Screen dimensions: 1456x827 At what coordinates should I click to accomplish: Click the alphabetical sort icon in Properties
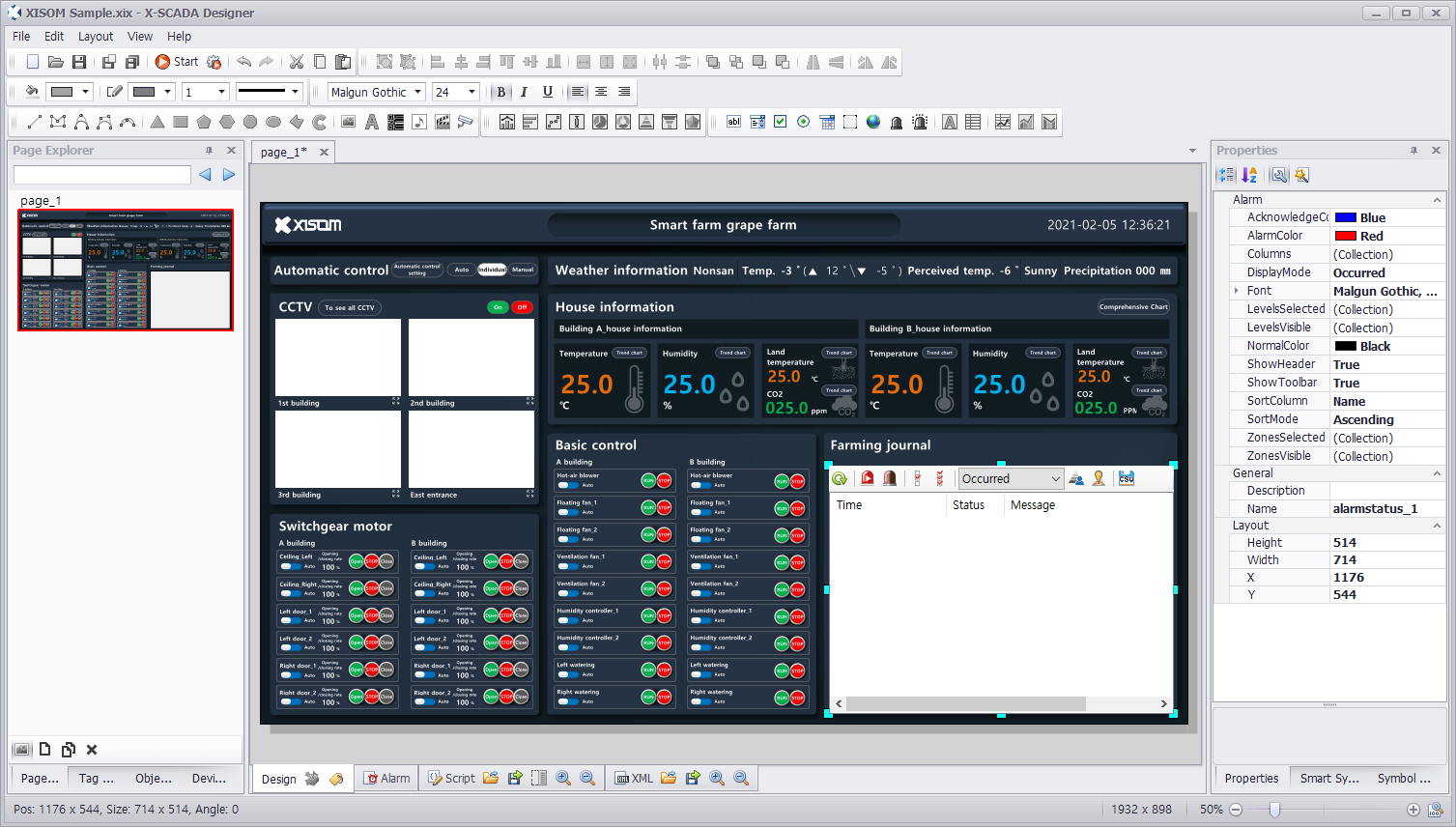(1249, 175)
